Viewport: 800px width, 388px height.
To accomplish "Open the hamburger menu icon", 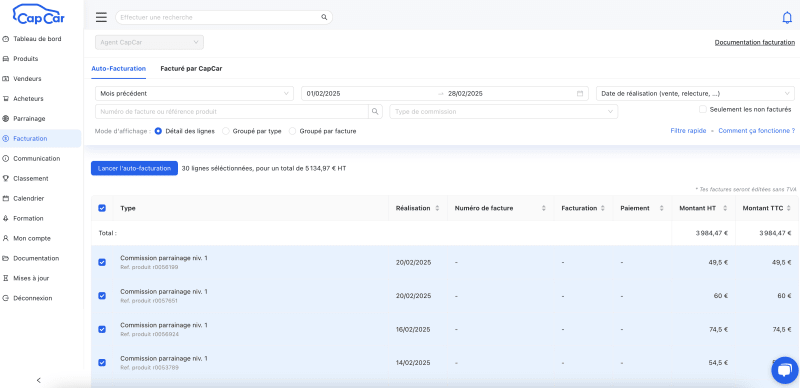I will [x=102, y=17].
